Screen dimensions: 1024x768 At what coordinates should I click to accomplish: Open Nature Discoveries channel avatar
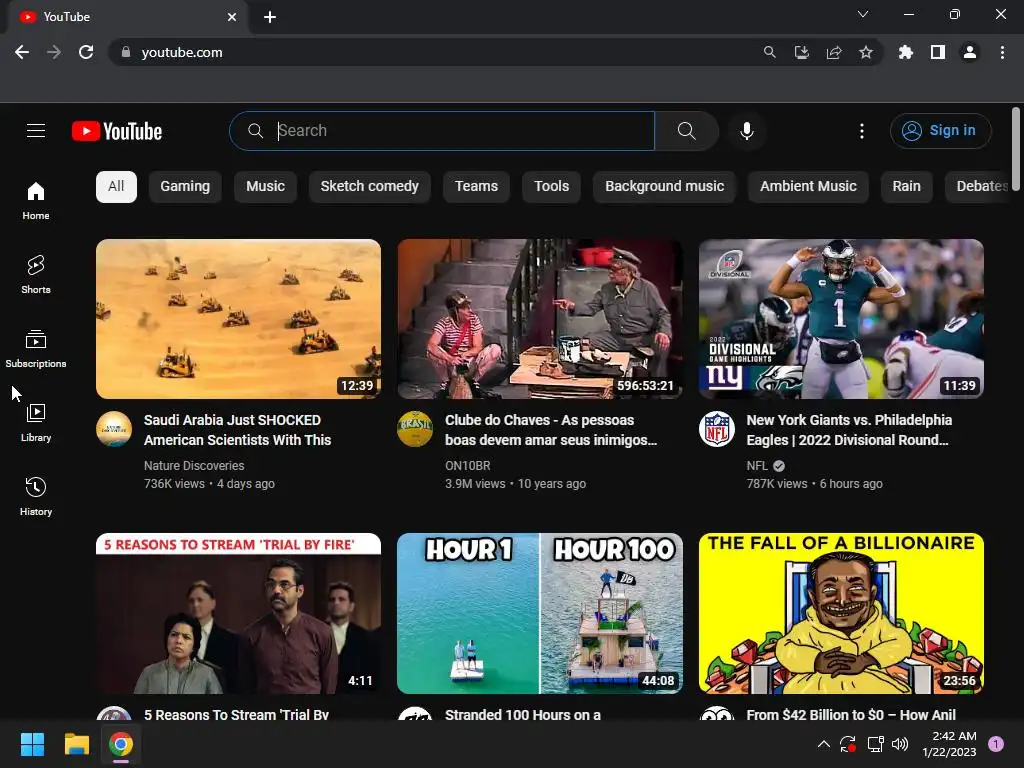(x=114, y=428)
